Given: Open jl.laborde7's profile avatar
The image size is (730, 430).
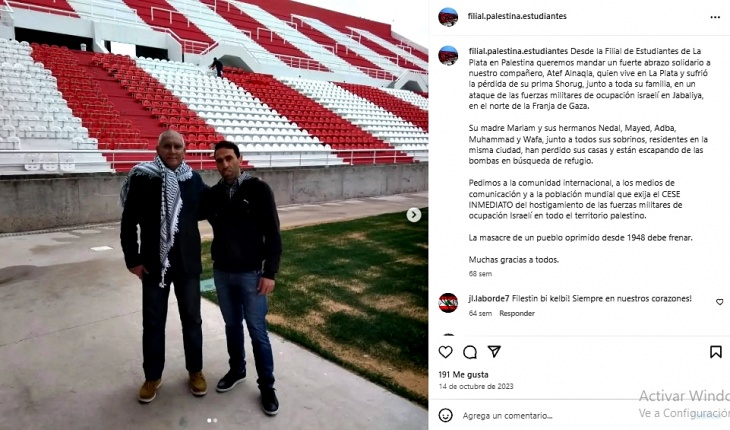Looking at the screenshot, I should click(x=448, y=303).
